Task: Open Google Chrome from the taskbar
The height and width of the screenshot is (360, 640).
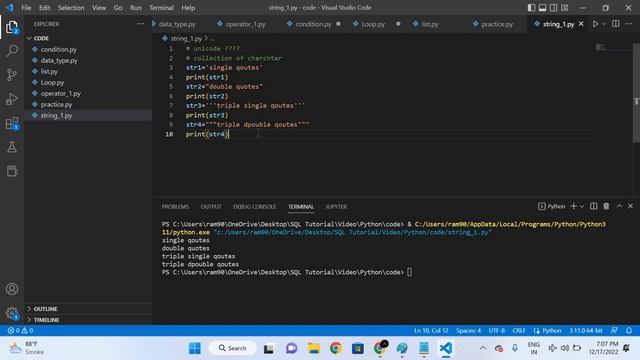Action: click(x=336, y=348)
